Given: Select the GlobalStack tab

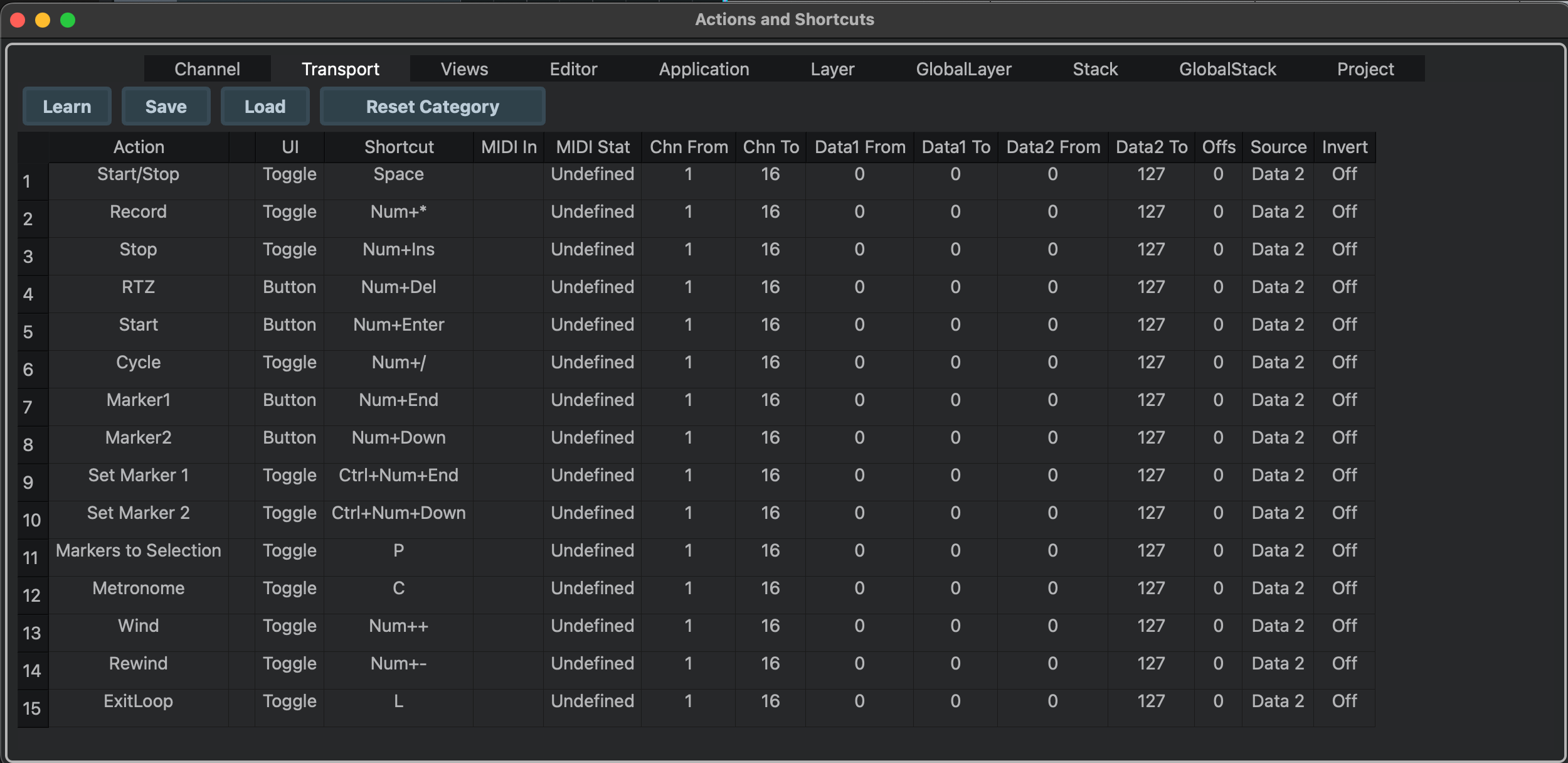Looking at the screenshot, I should tap(1227, 69).
